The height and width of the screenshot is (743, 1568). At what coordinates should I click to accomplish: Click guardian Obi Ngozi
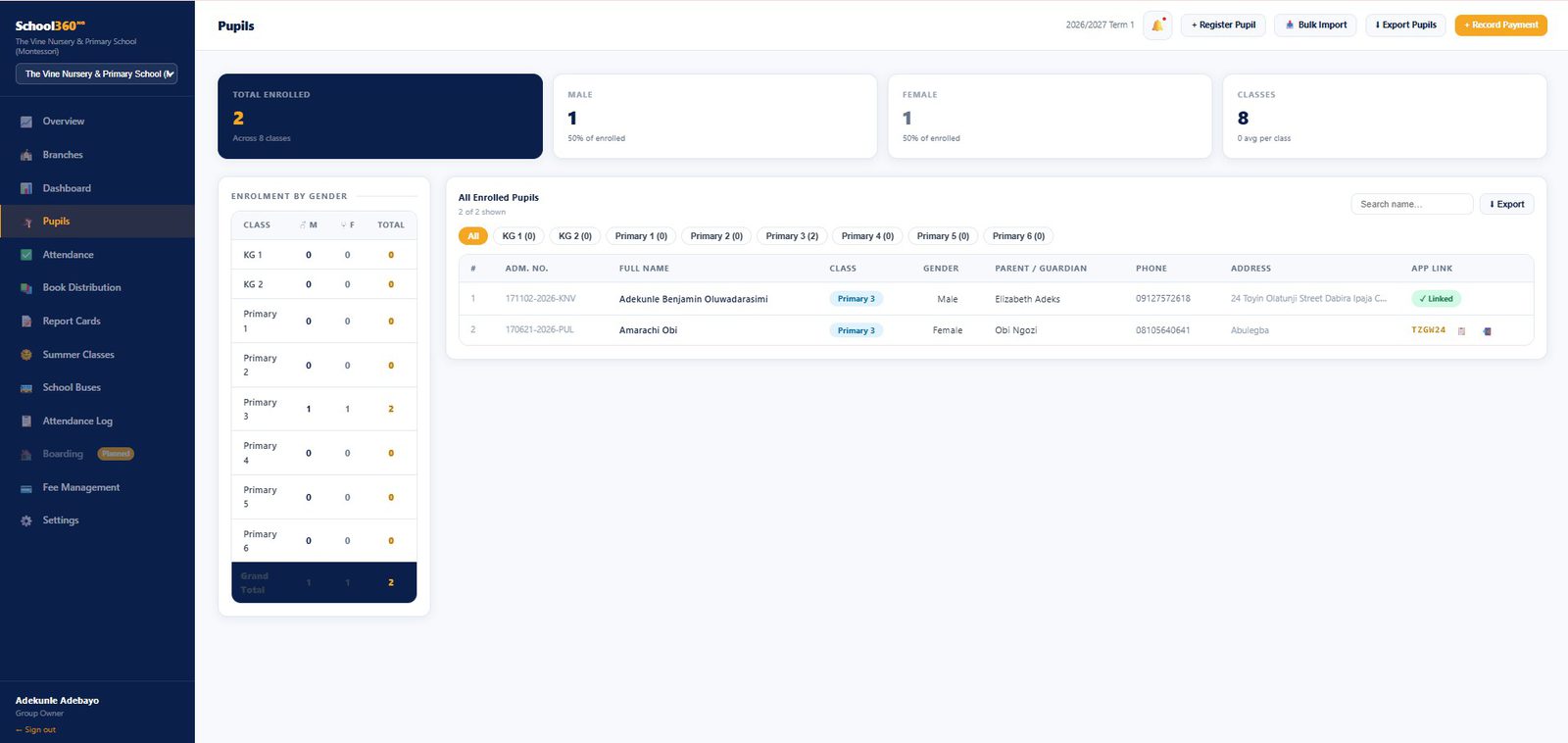(1015, 330)
